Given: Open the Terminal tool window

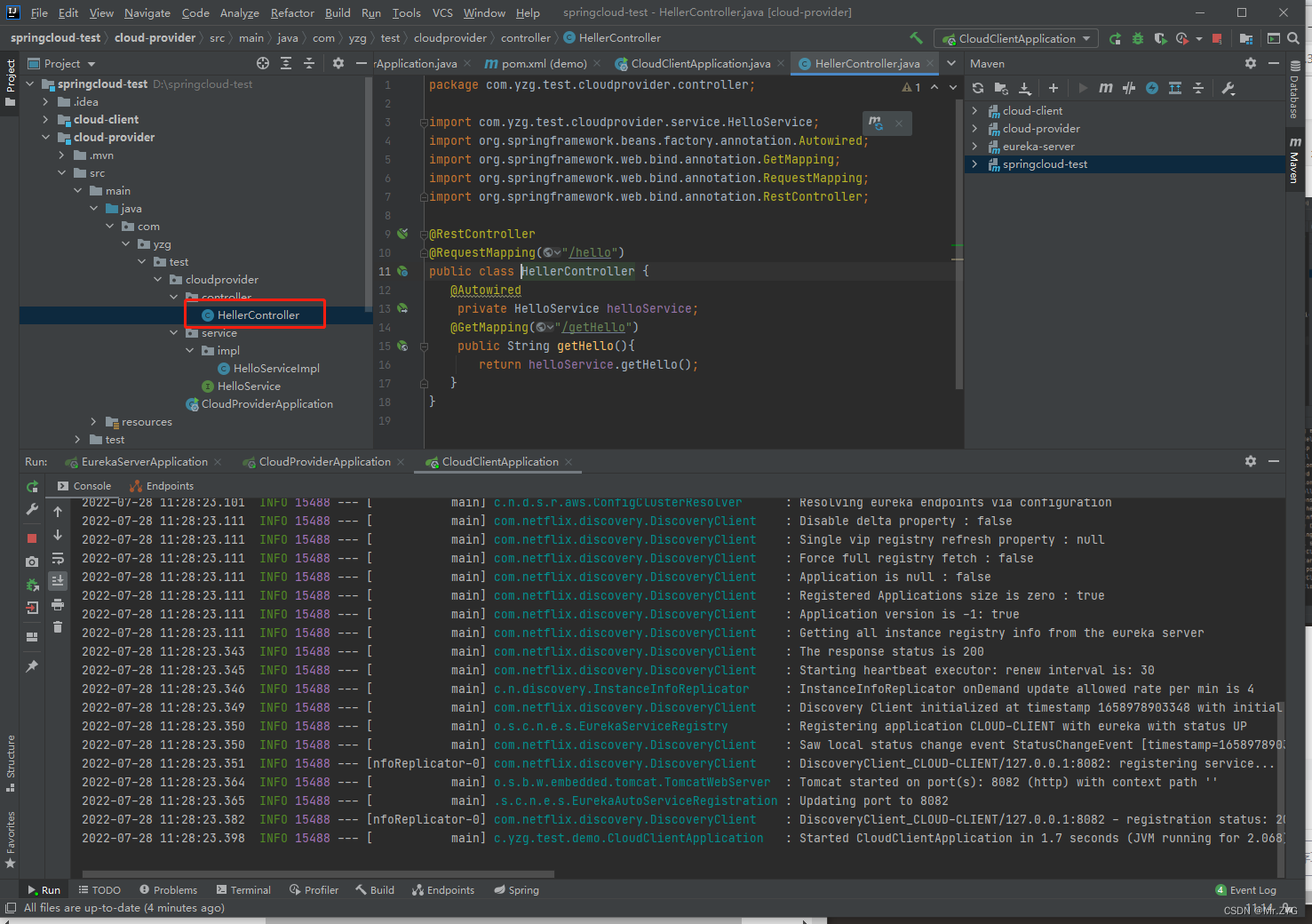Looking at the screenshot, I should pos(243,889).
